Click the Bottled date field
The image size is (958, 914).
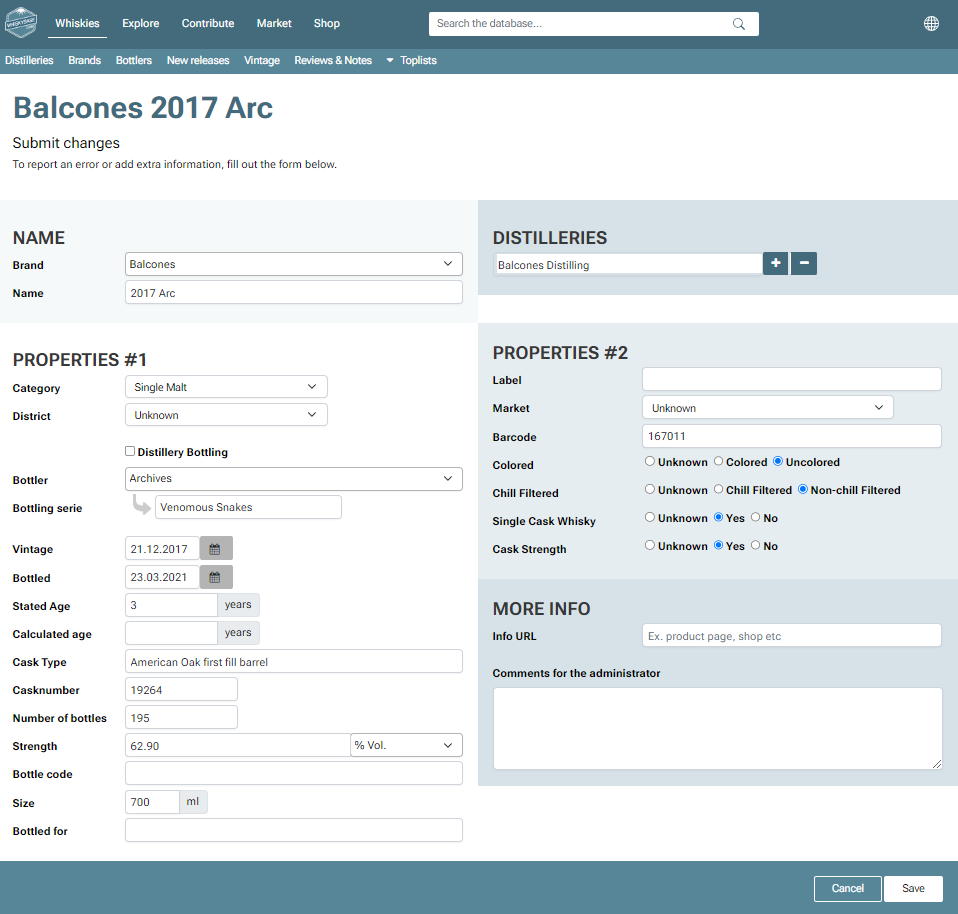pyautogui.click(x=162, y=577)
